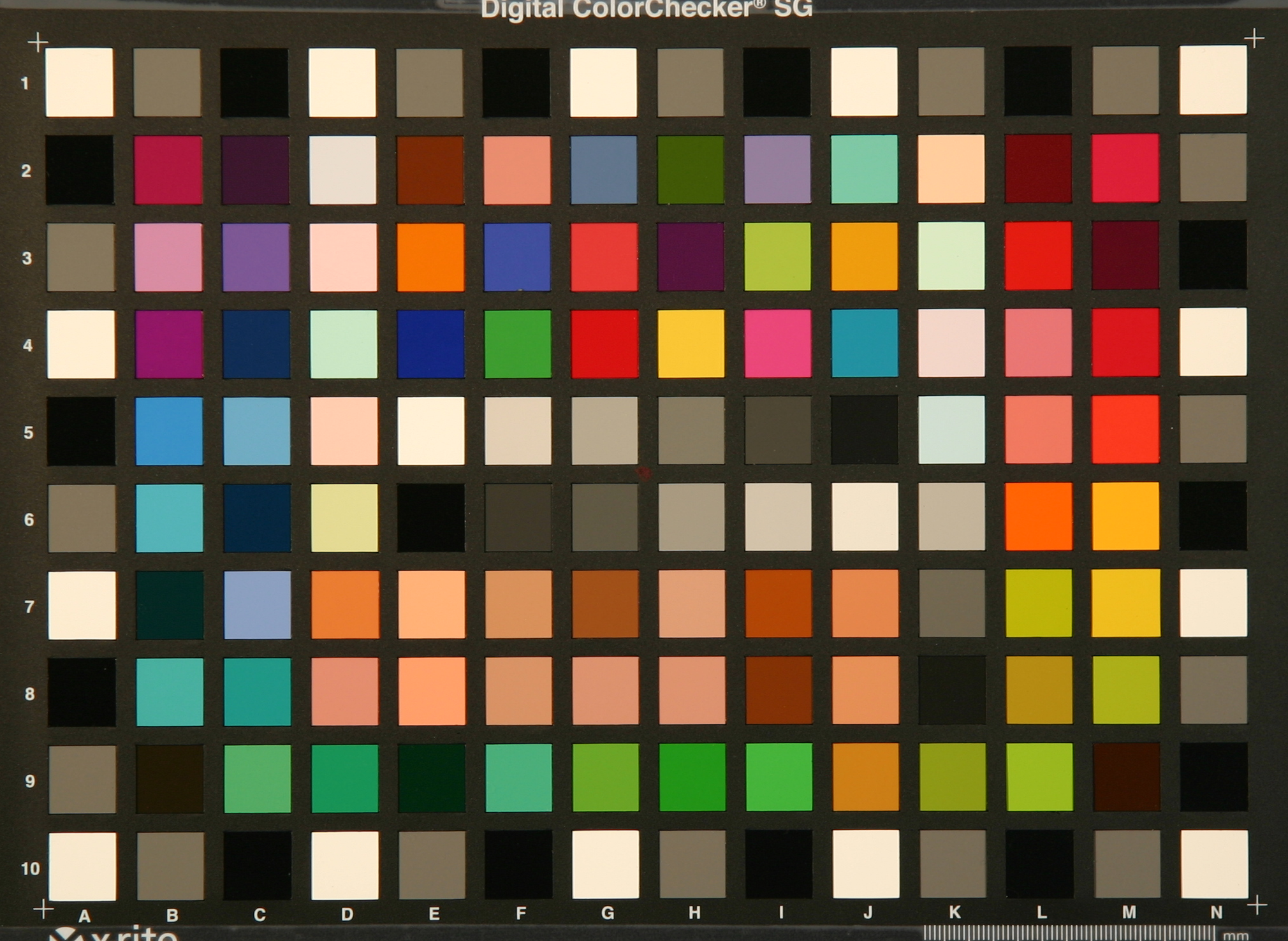The image size is (1288, 941).
Task: Select the deep blue patch at E4
Action: [x=431, y=344]
